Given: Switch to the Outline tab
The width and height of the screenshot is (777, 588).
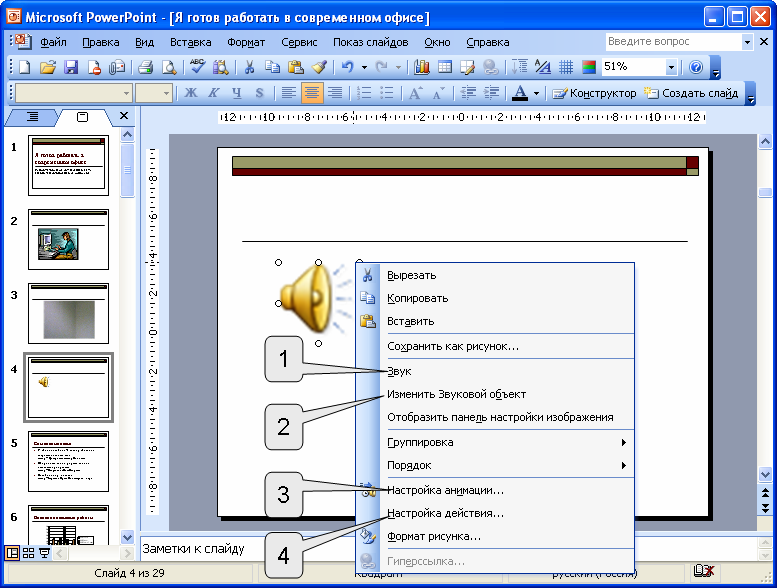Looking at the screenshot, I should 32,116.
